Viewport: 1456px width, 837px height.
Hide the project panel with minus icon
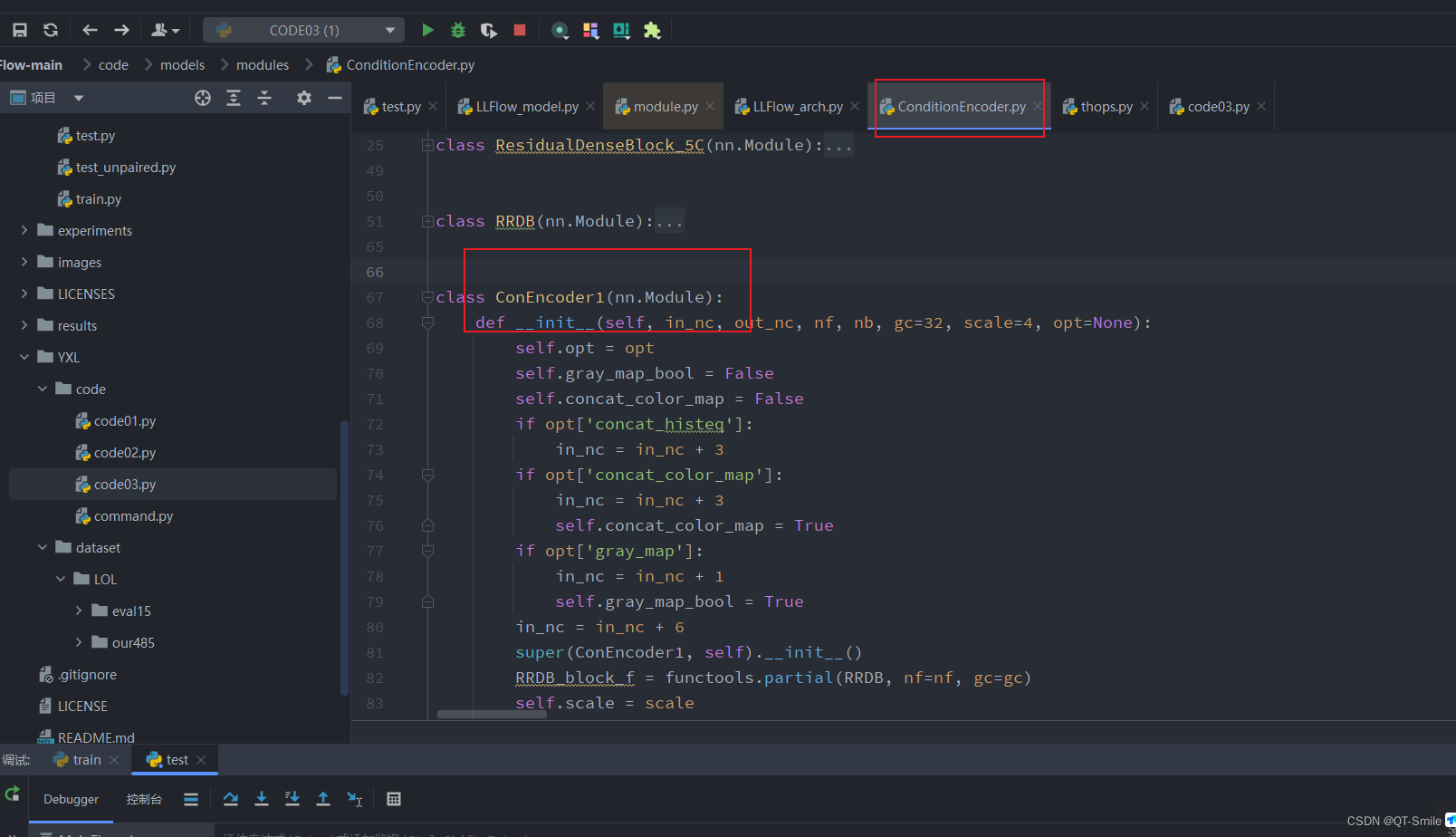click(x=335, y=98)
